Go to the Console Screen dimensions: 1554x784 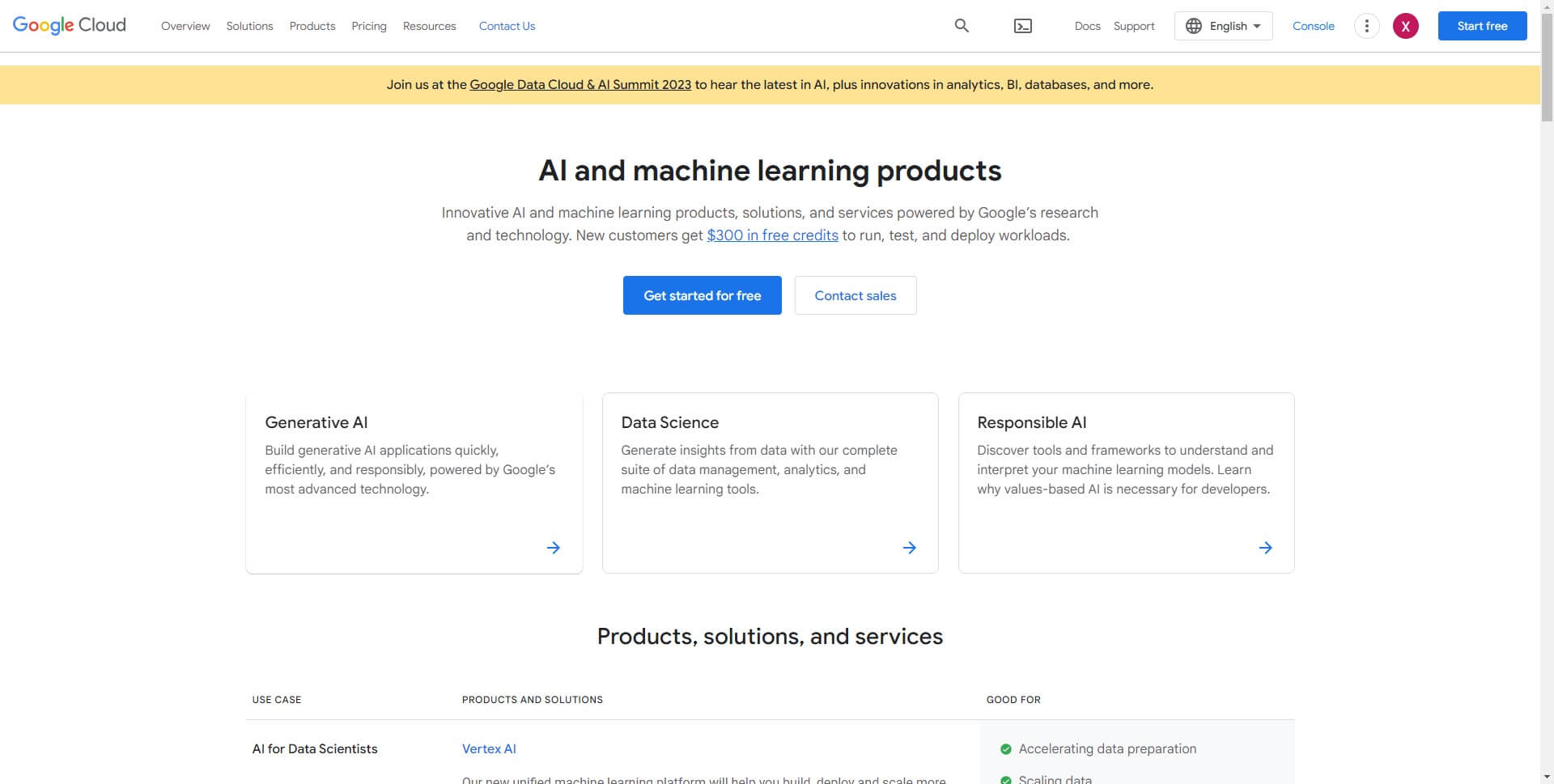[x=1314, y=26]
